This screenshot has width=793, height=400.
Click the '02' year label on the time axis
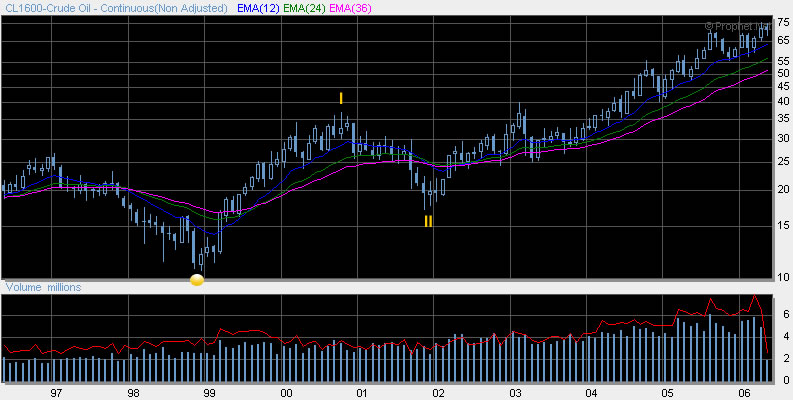click(x=438, y=393)
